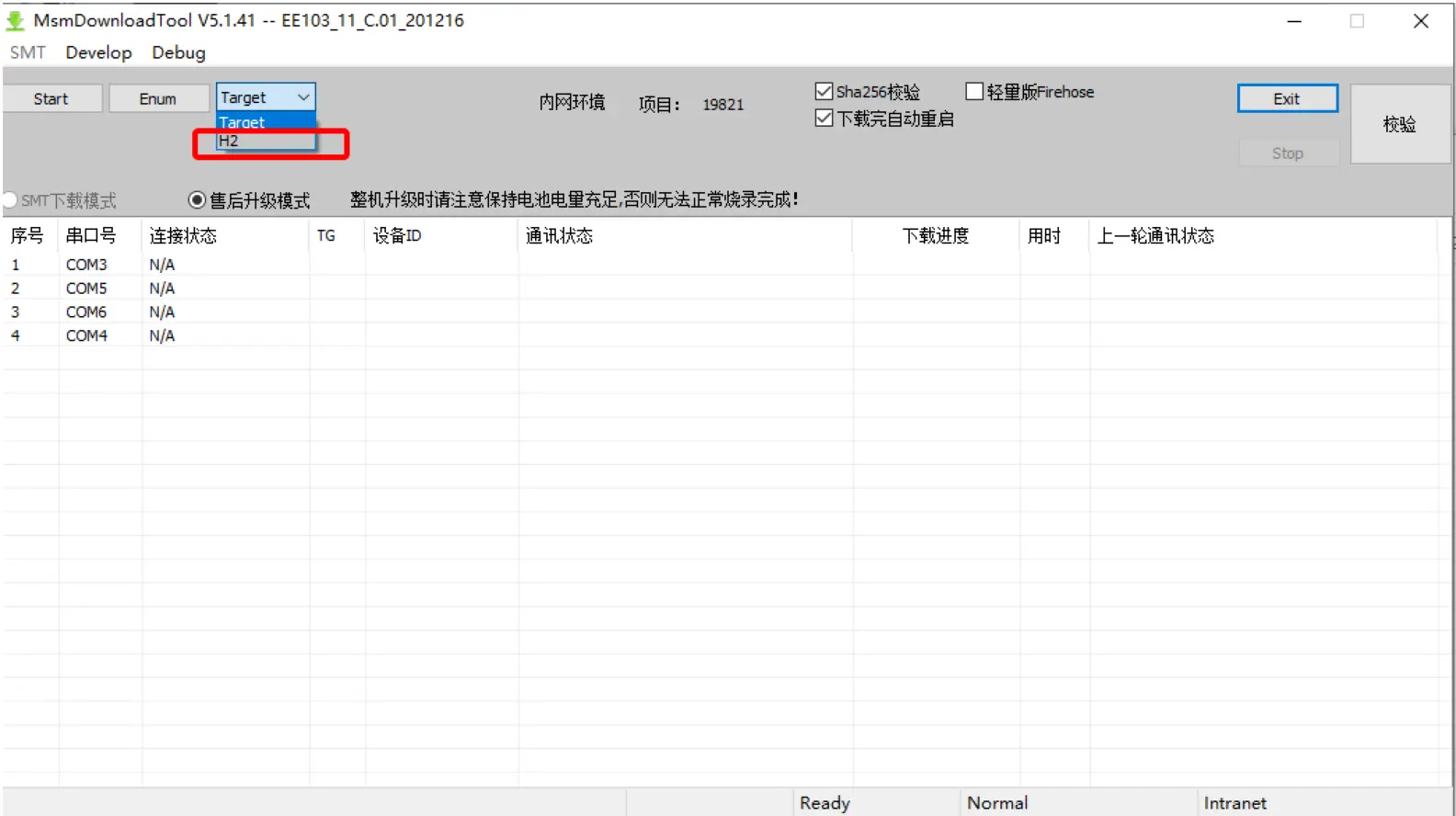Click the 下载进度 column header

pyautogui.click(x=936, y=235)
